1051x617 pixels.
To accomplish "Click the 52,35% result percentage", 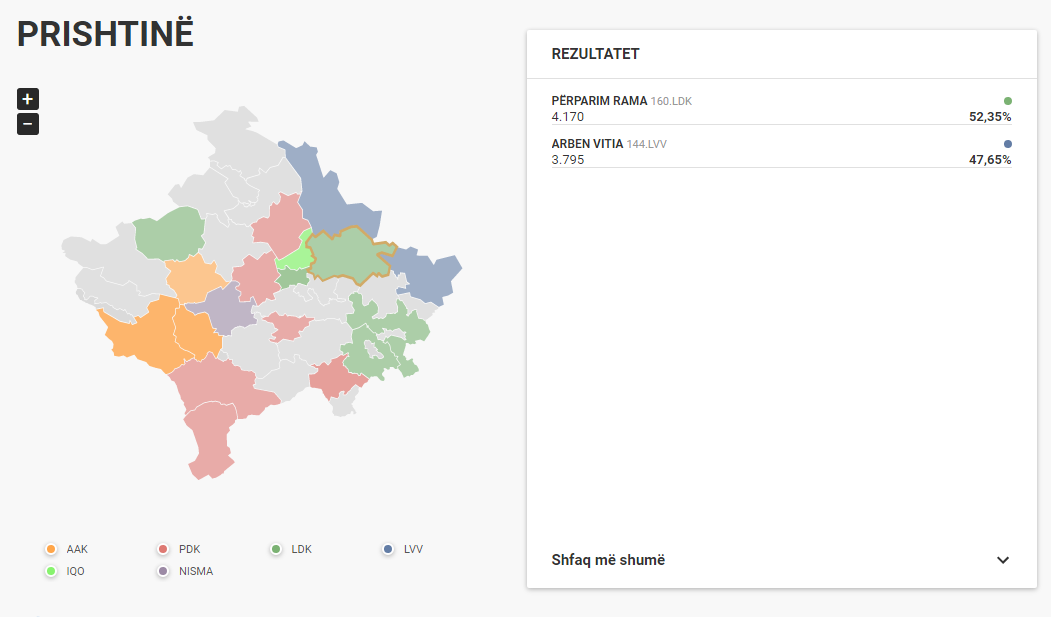I will 990,117.
